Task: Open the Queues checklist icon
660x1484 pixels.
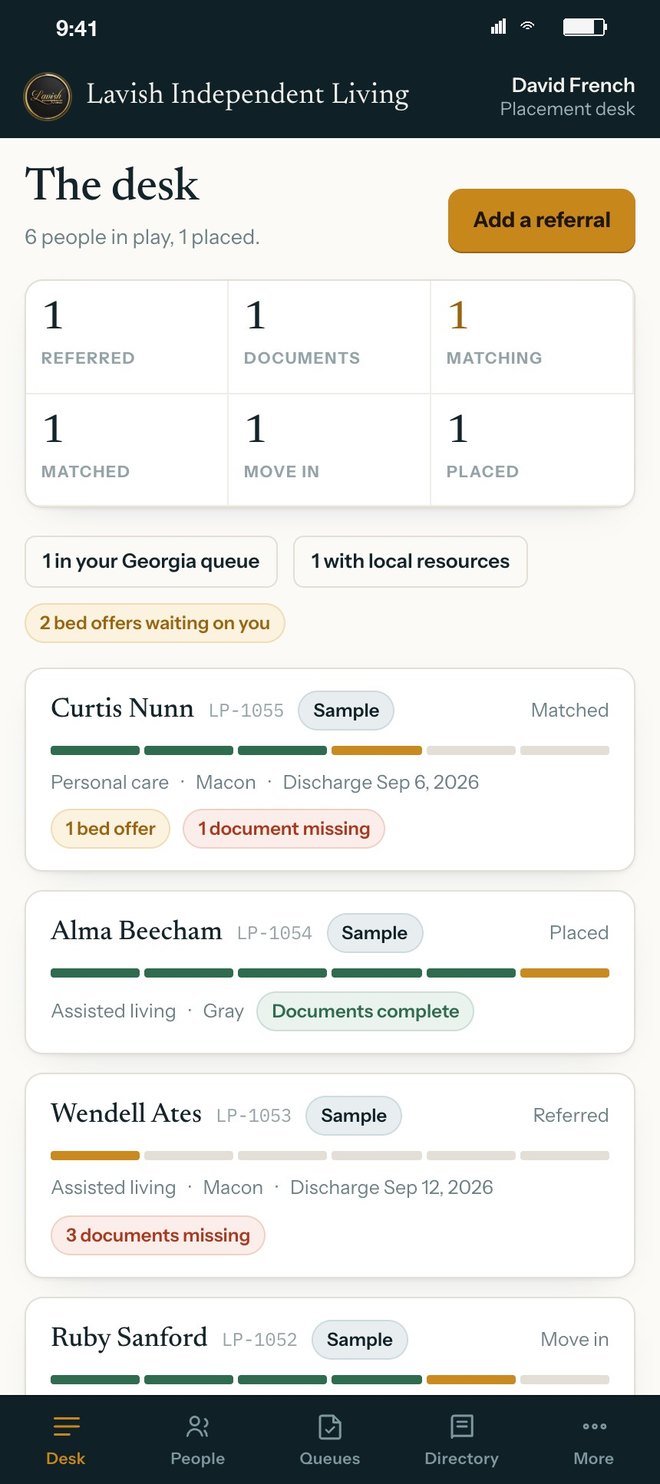Action: coord(330,1427)
